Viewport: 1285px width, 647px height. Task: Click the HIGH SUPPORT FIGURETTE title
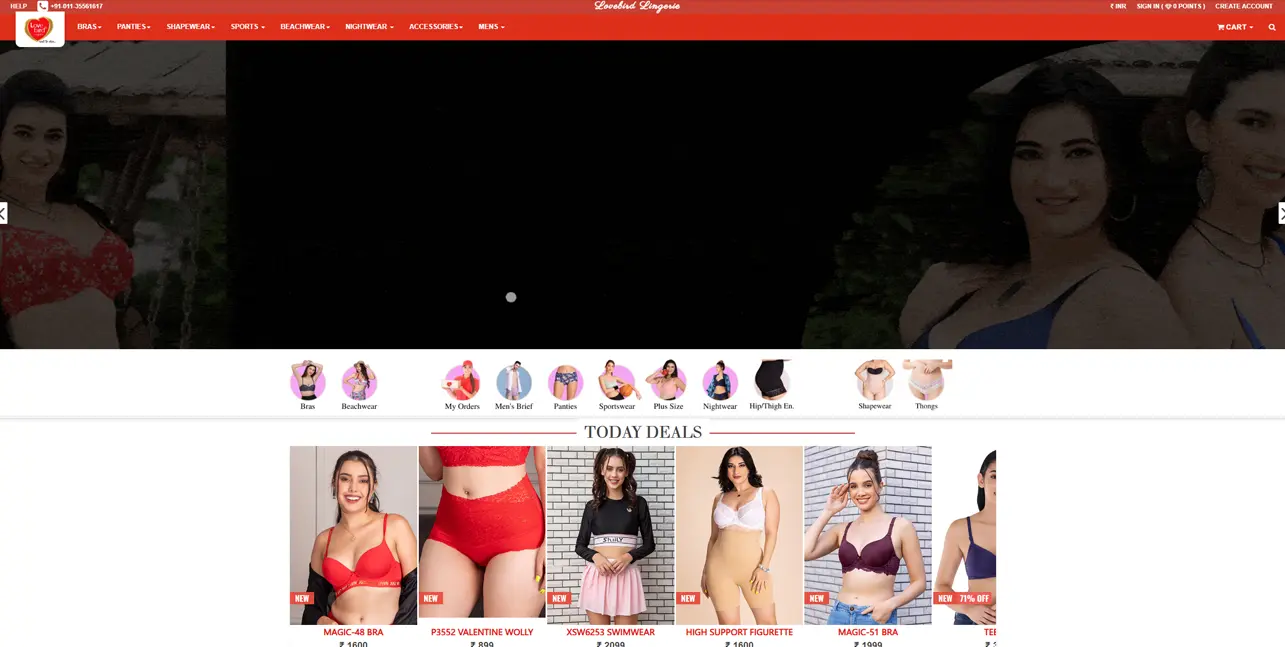pos(739,632)
